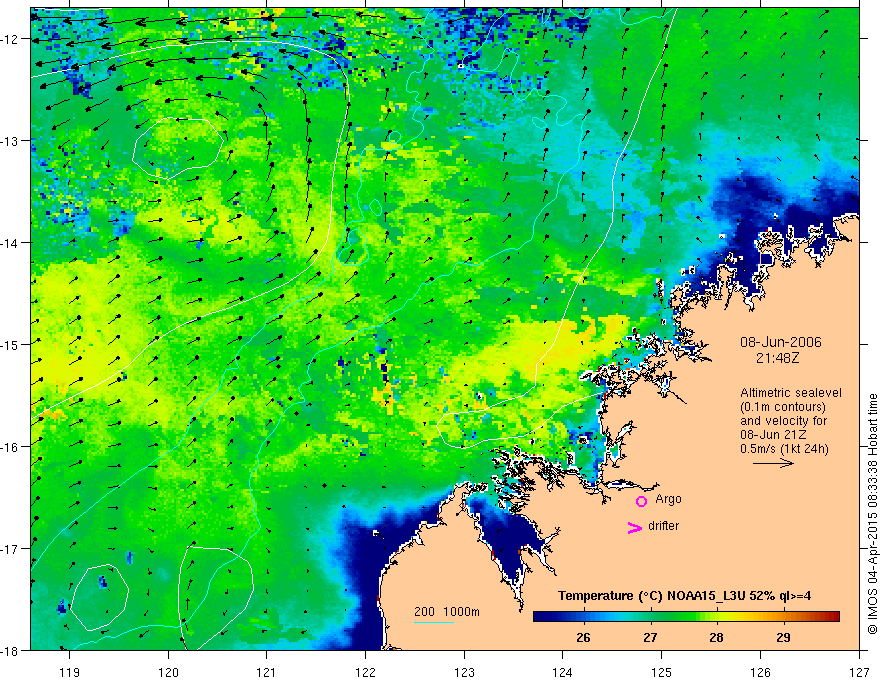Viewport: 880px width, 680px height.
Task: Click the magenta drifter arrow marker in legend
Action: [x=634, y=527]
